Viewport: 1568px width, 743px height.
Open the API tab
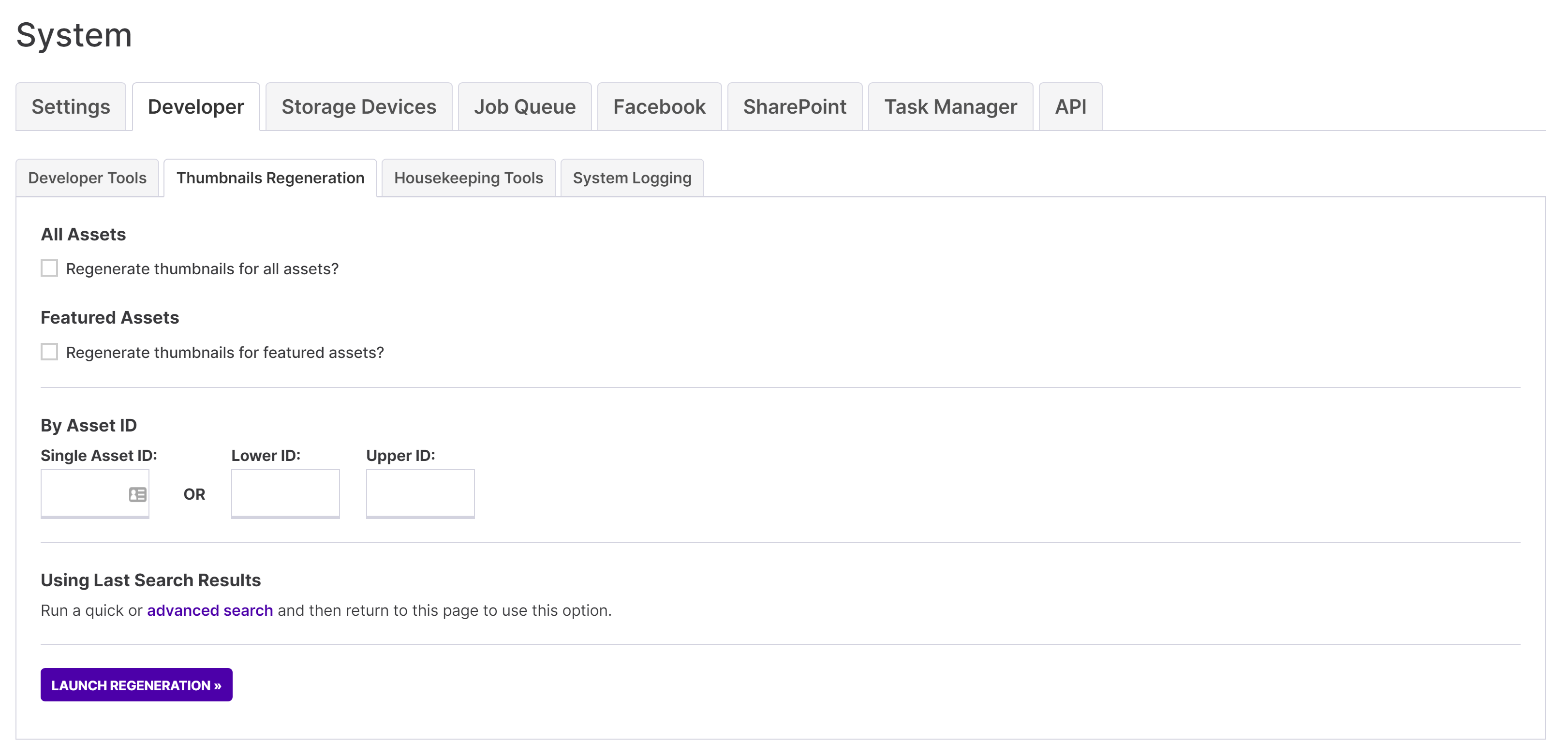(1071, 106)
